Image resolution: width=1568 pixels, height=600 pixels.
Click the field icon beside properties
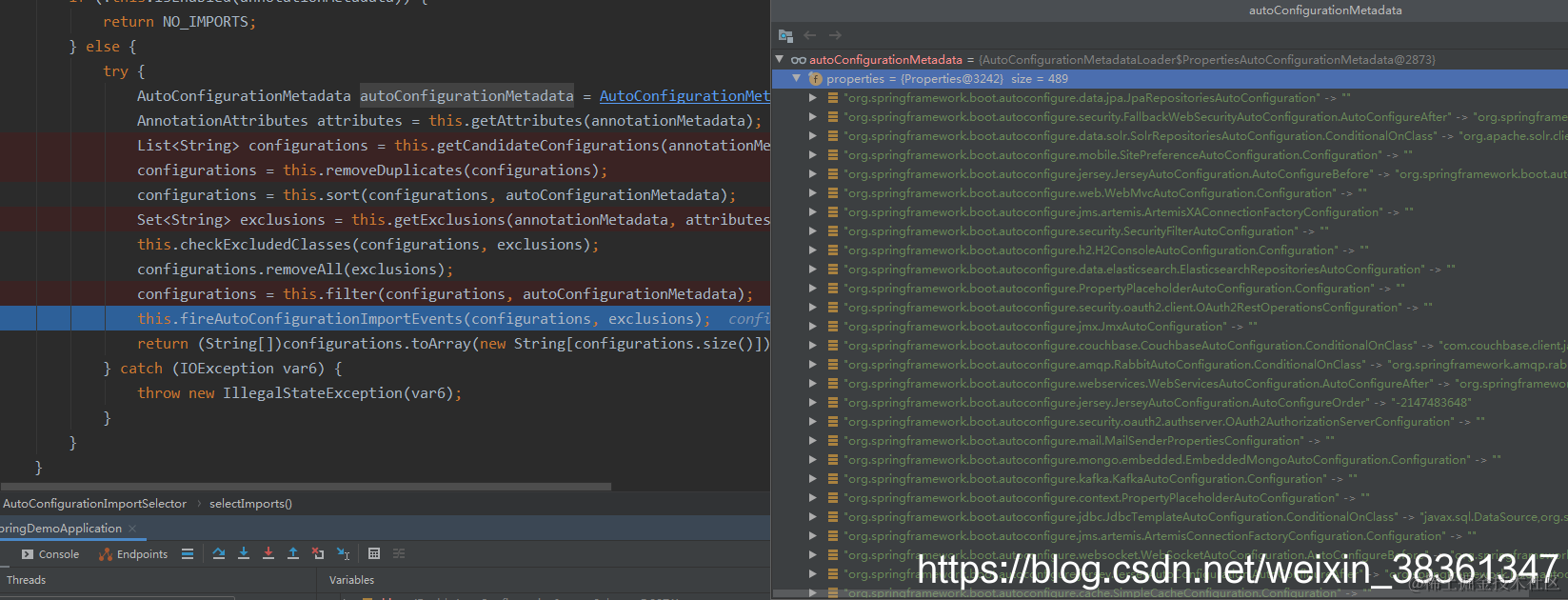815,79
